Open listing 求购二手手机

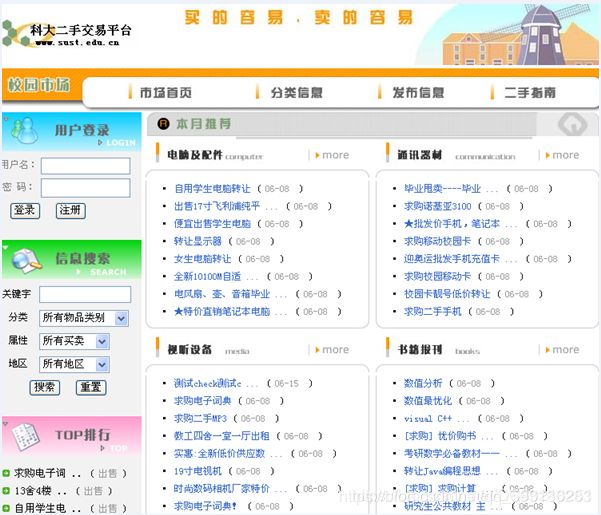pyautogui.click(x=433, y=312)
